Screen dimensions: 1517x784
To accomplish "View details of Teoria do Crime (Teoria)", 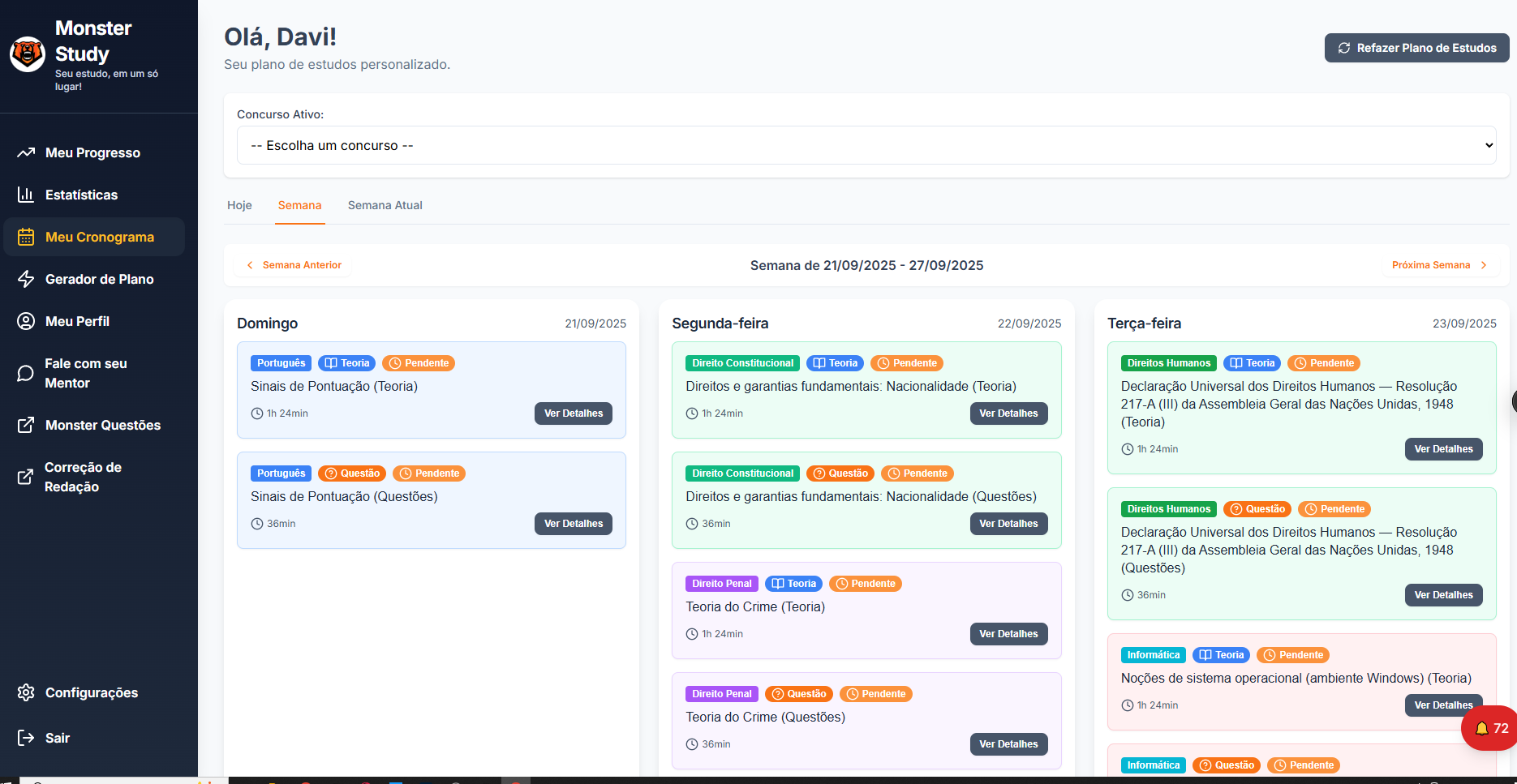I will click(x=1008, y=634).
